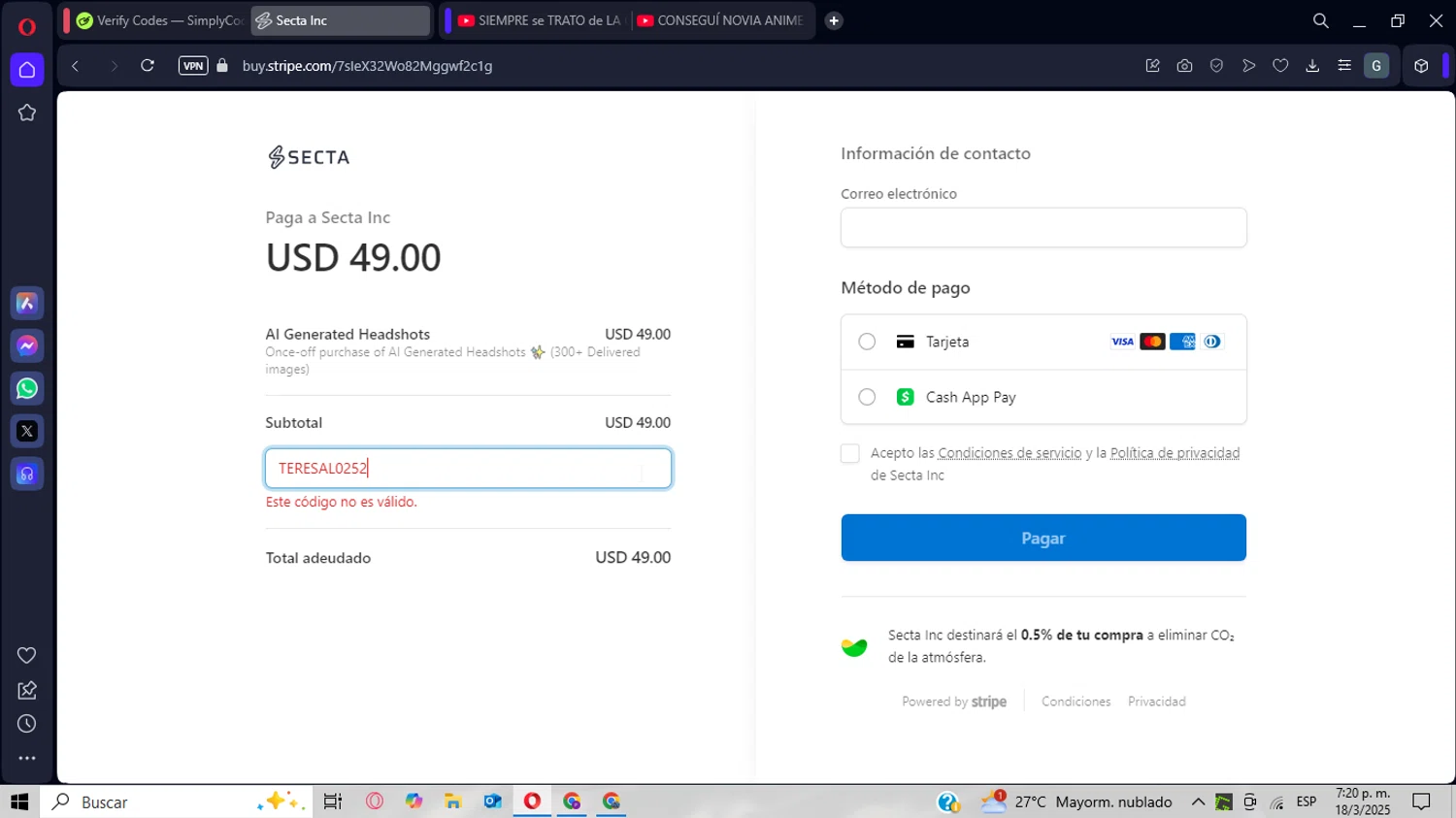Click the Total adeudado label
The image size is (1456, 818).
318,558
